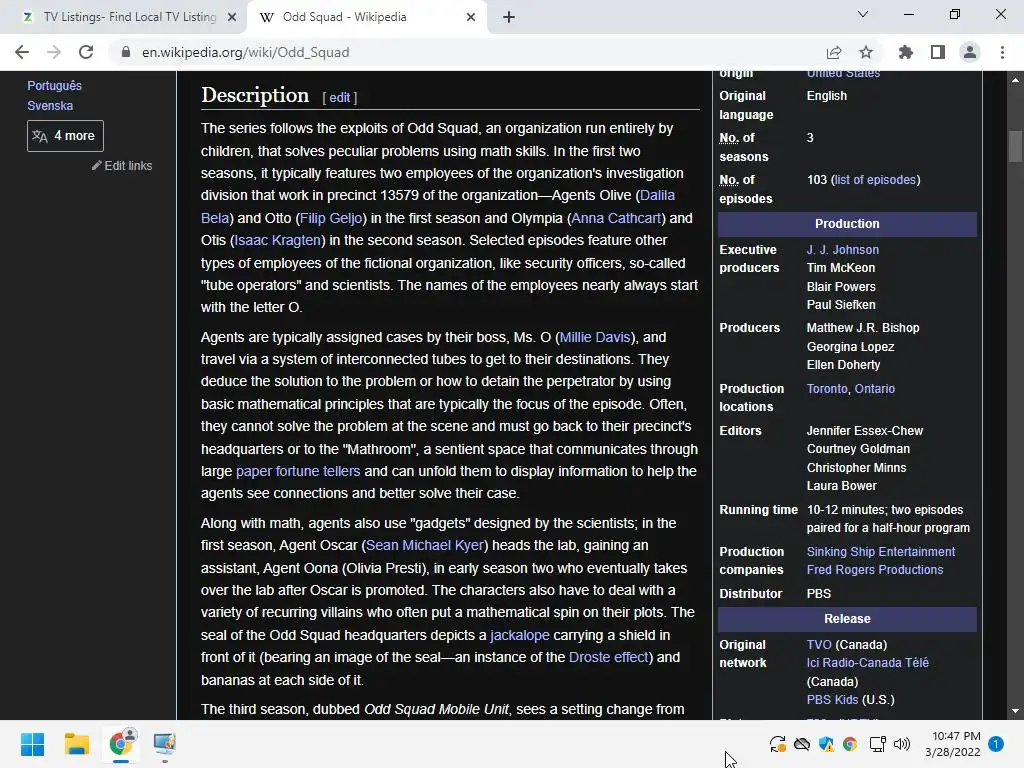Open Toronto link in infobox
The width and height of the screenshot is (1024, 768).
[x=827, y=389]
